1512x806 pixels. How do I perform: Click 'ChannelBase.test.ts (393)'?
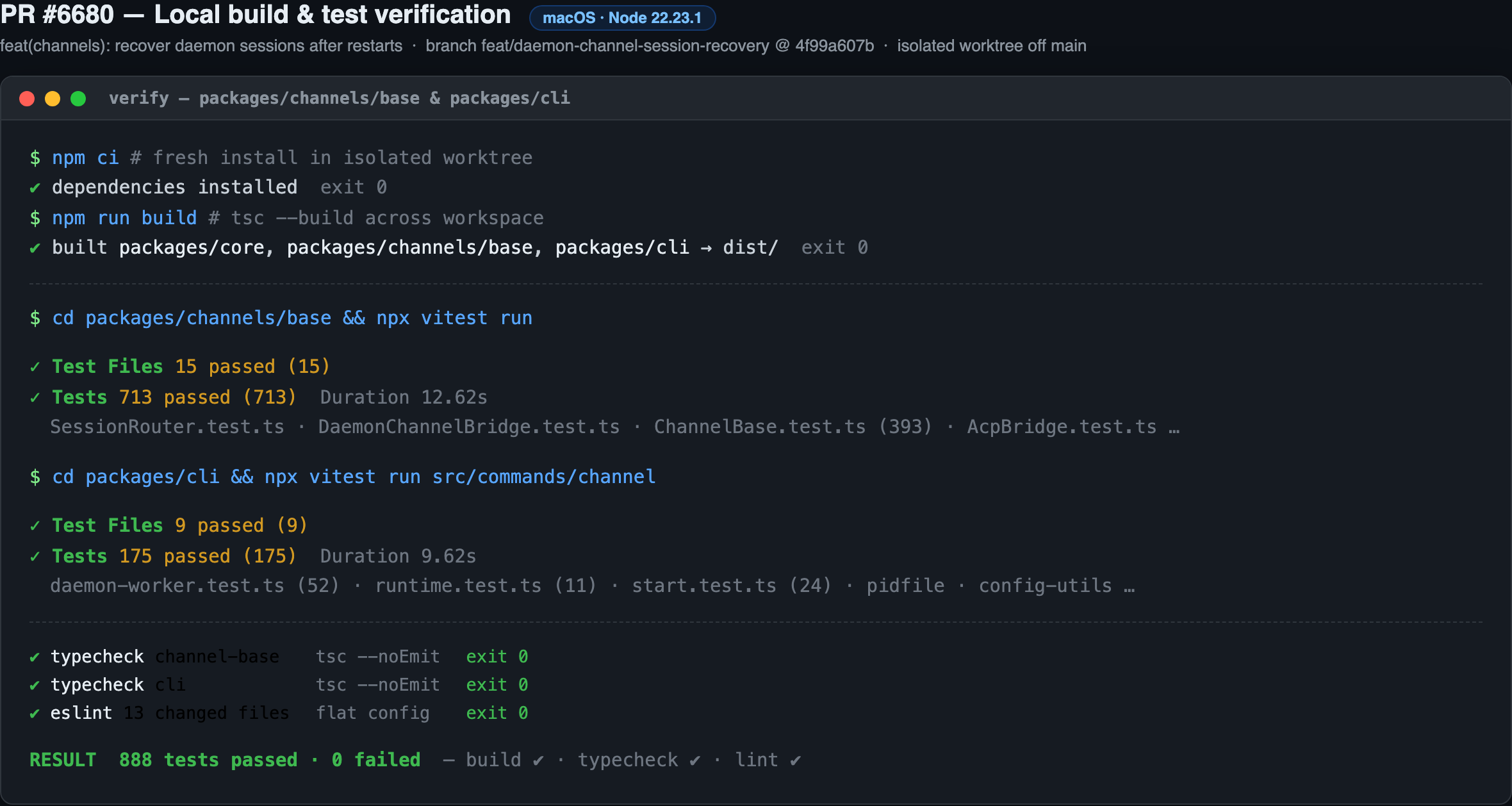(793, 427)
